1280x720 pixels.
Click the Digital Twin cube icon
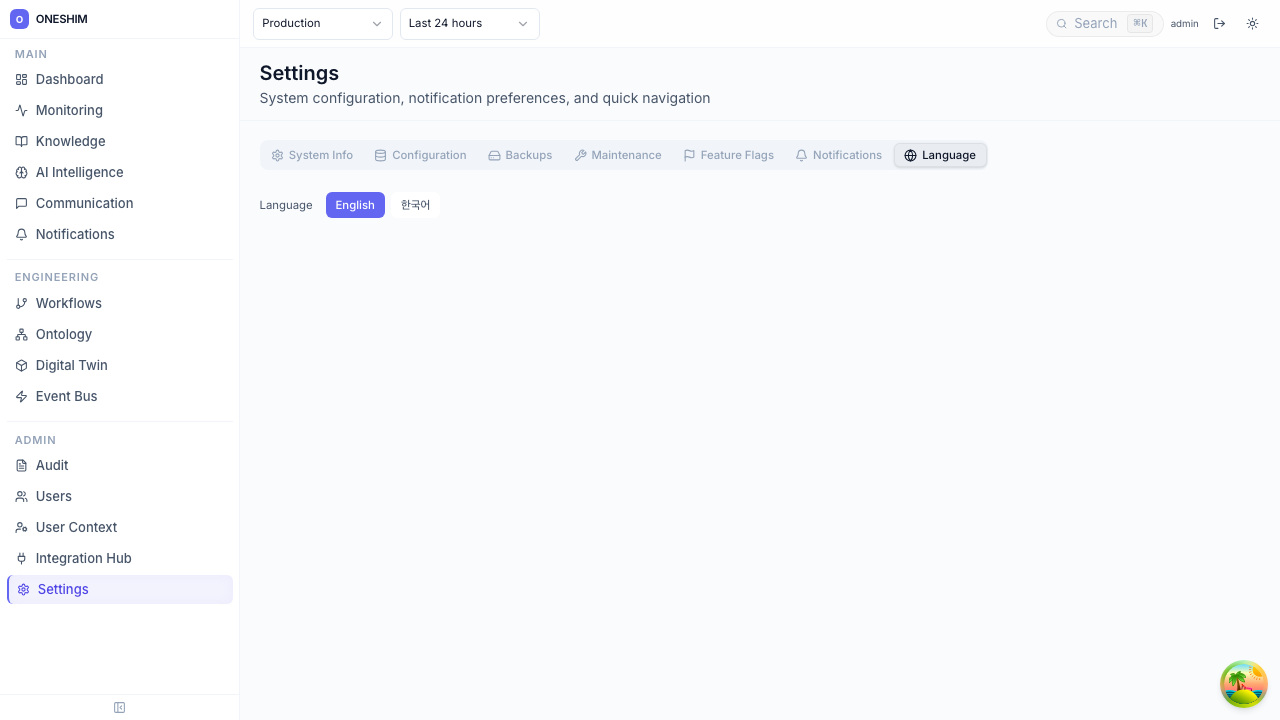click(21, 366)
